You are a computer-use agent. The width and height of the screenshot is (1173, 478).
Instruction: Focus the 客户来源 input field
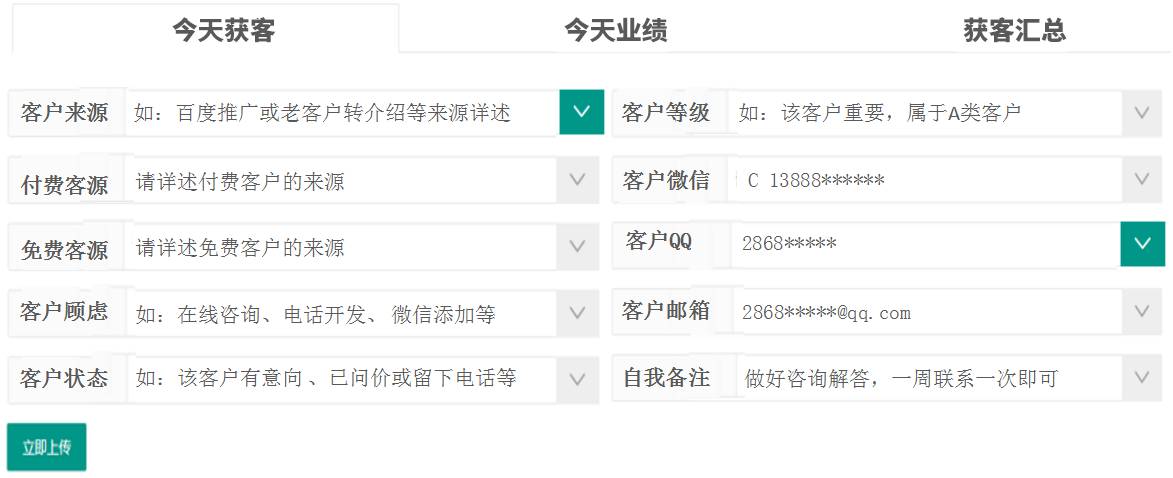pyautogui.click(x=340, y=113)
